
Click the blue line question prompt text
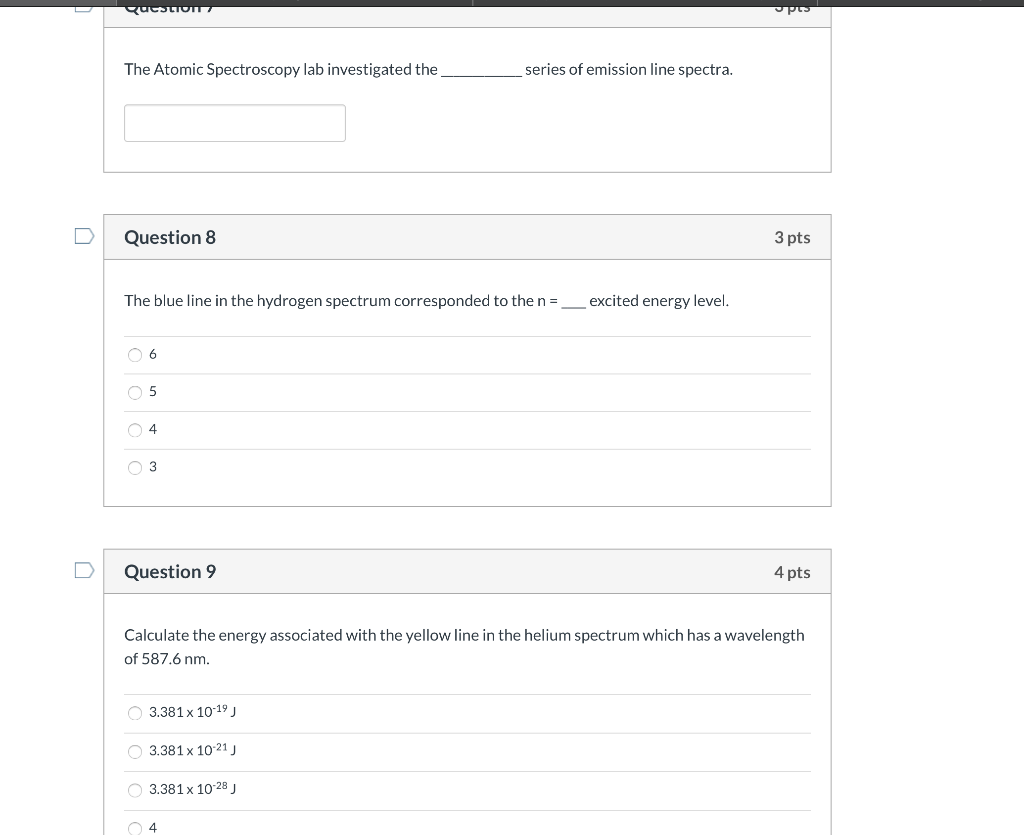click(x=427, y=300)
